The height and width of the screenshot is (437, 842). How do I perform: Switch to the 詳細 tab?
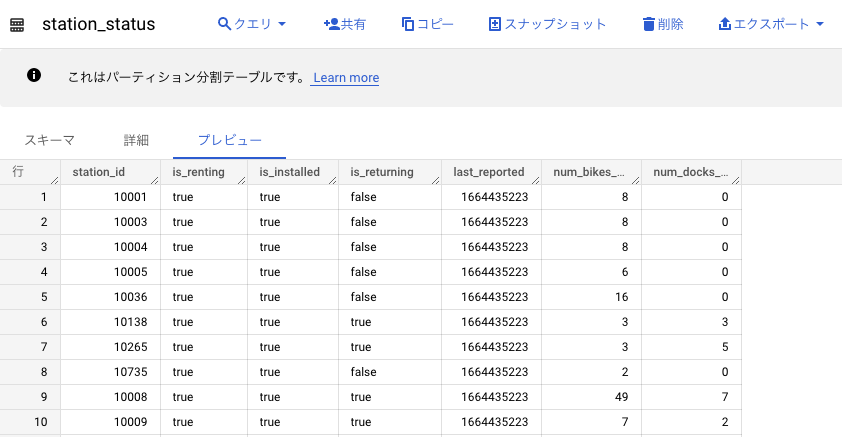point(136,141)
